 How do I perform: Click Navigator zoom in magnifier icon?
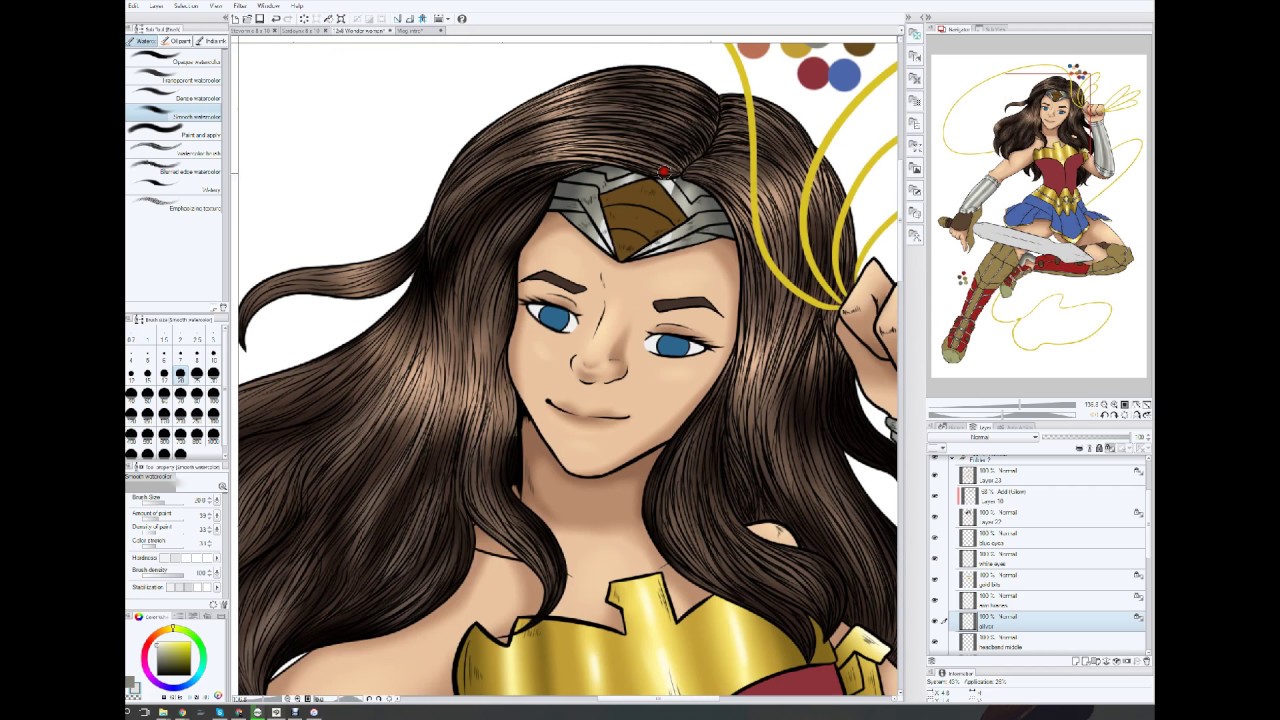coord(1114,404)
